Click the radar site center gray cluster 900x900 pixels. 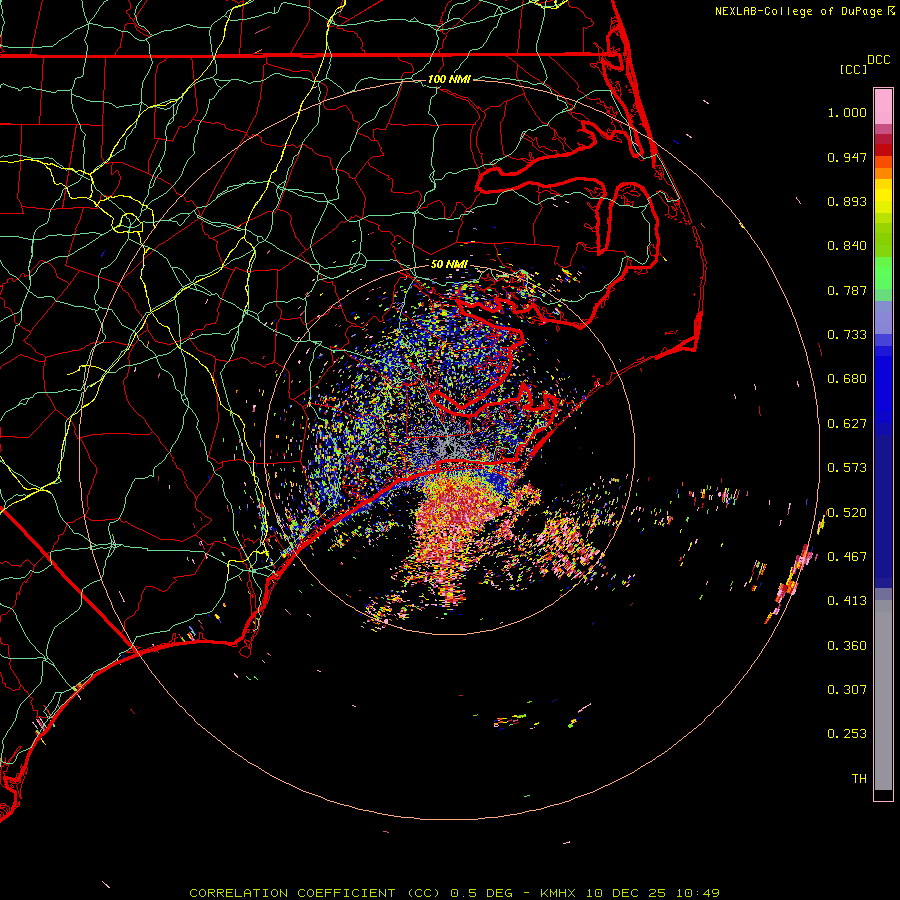(449, 445)
